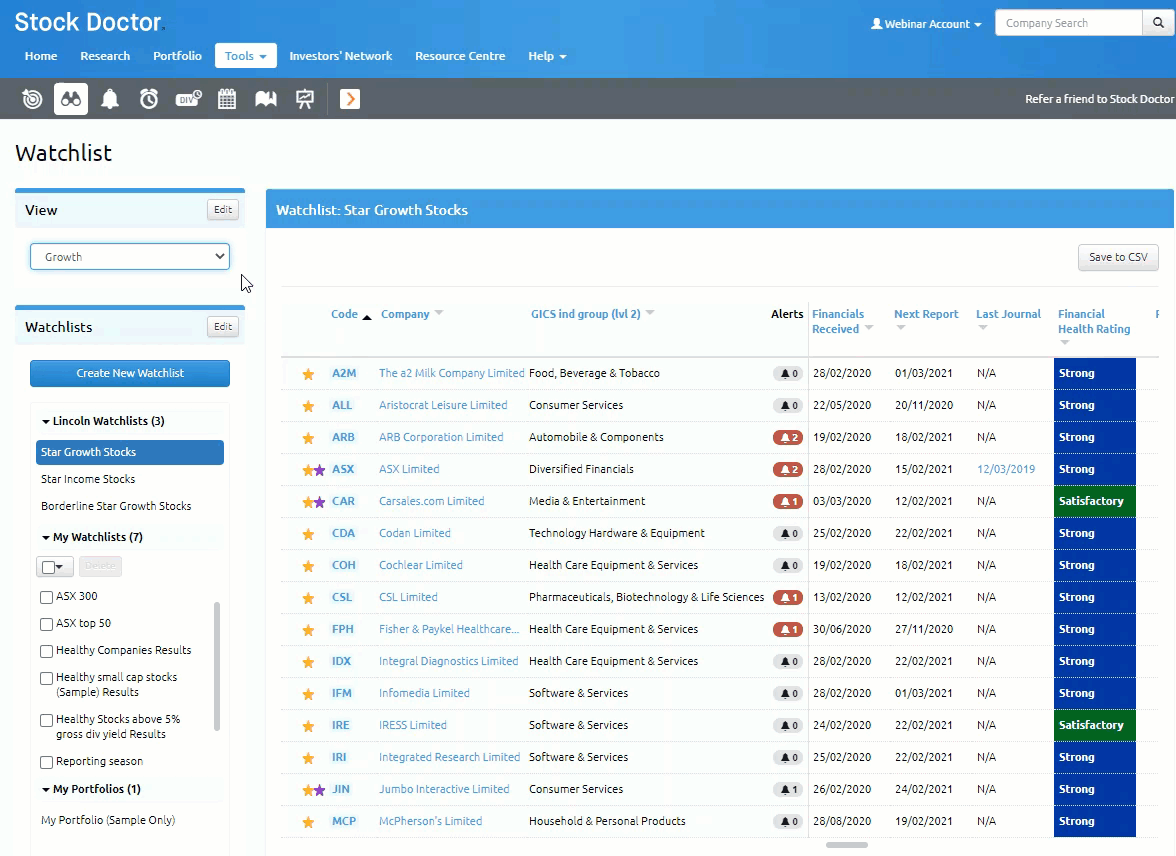The image size is (1176, 856).
Task: Open My Portfolio (Sample Only)
Action: (x=108, y=821)
